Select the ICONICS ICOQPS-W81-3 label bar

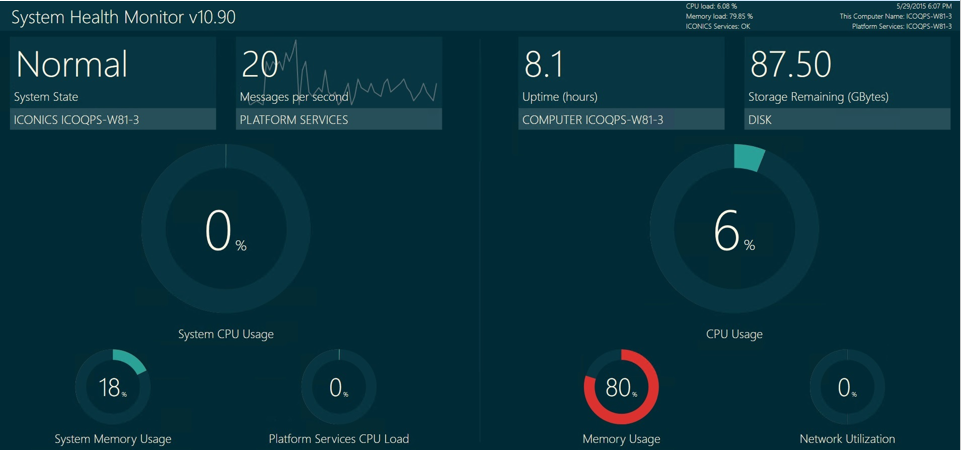(x=113, y=119)
